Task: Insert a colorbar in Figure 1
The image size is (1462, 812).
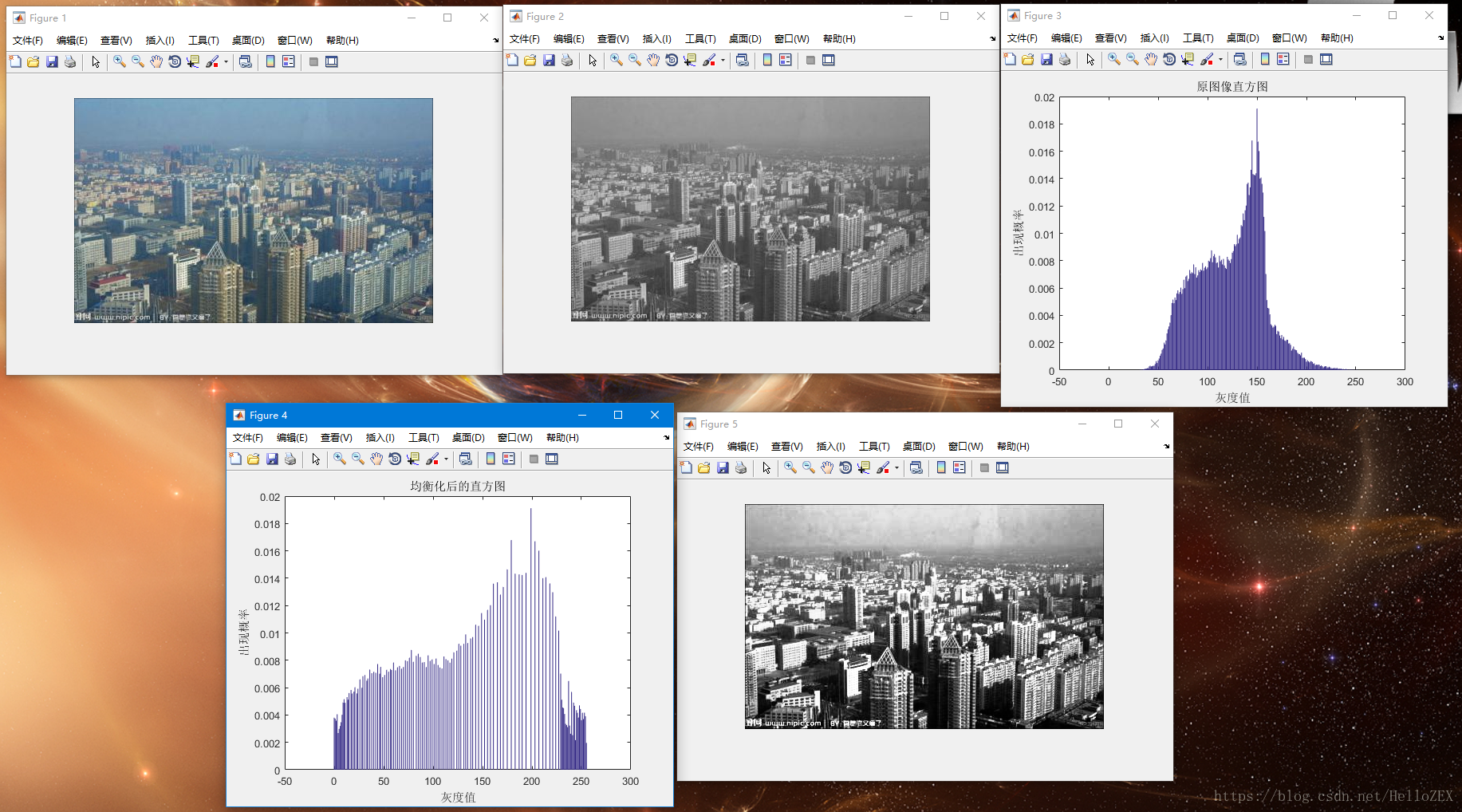Action: 270,61
